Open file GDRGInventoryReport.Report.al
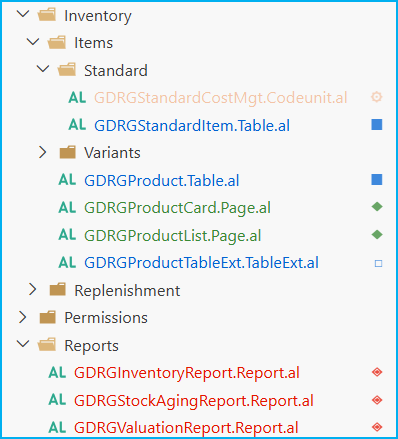 [x=187, y=373]
